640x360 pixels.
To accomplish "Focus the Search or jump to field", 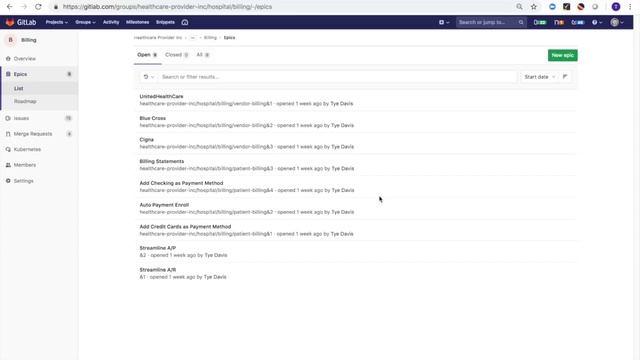I will tap(491, 22).
